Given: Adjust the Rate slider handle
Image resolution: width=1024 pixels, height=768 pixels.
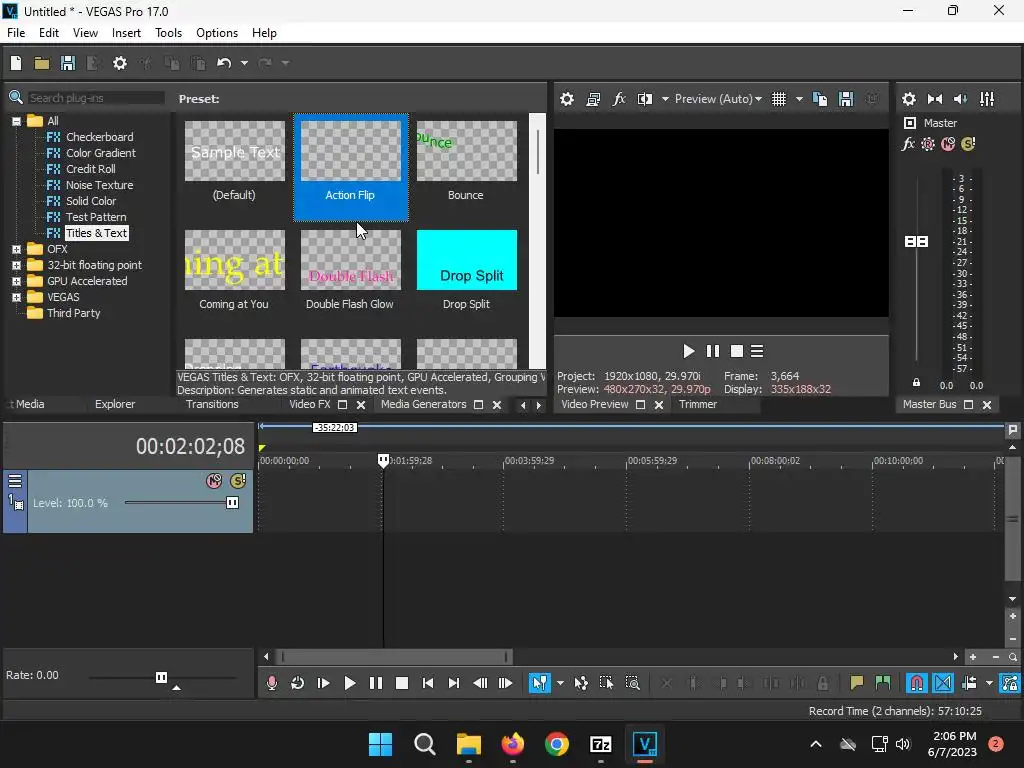Looking at the screenshot, I should pos(161,677).
